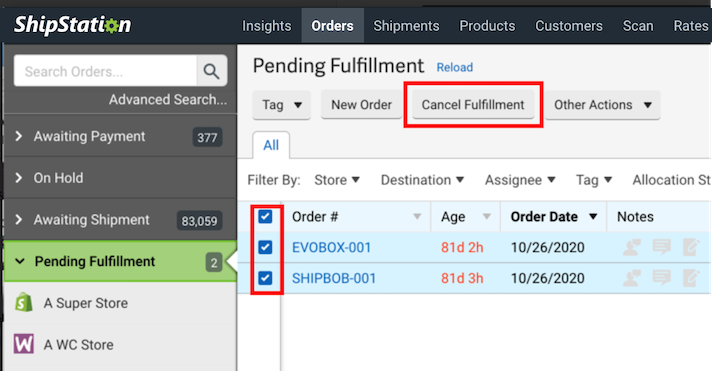Click assignee icon in EVOBOX-001 row
The image size is (712, 371).
632,247
